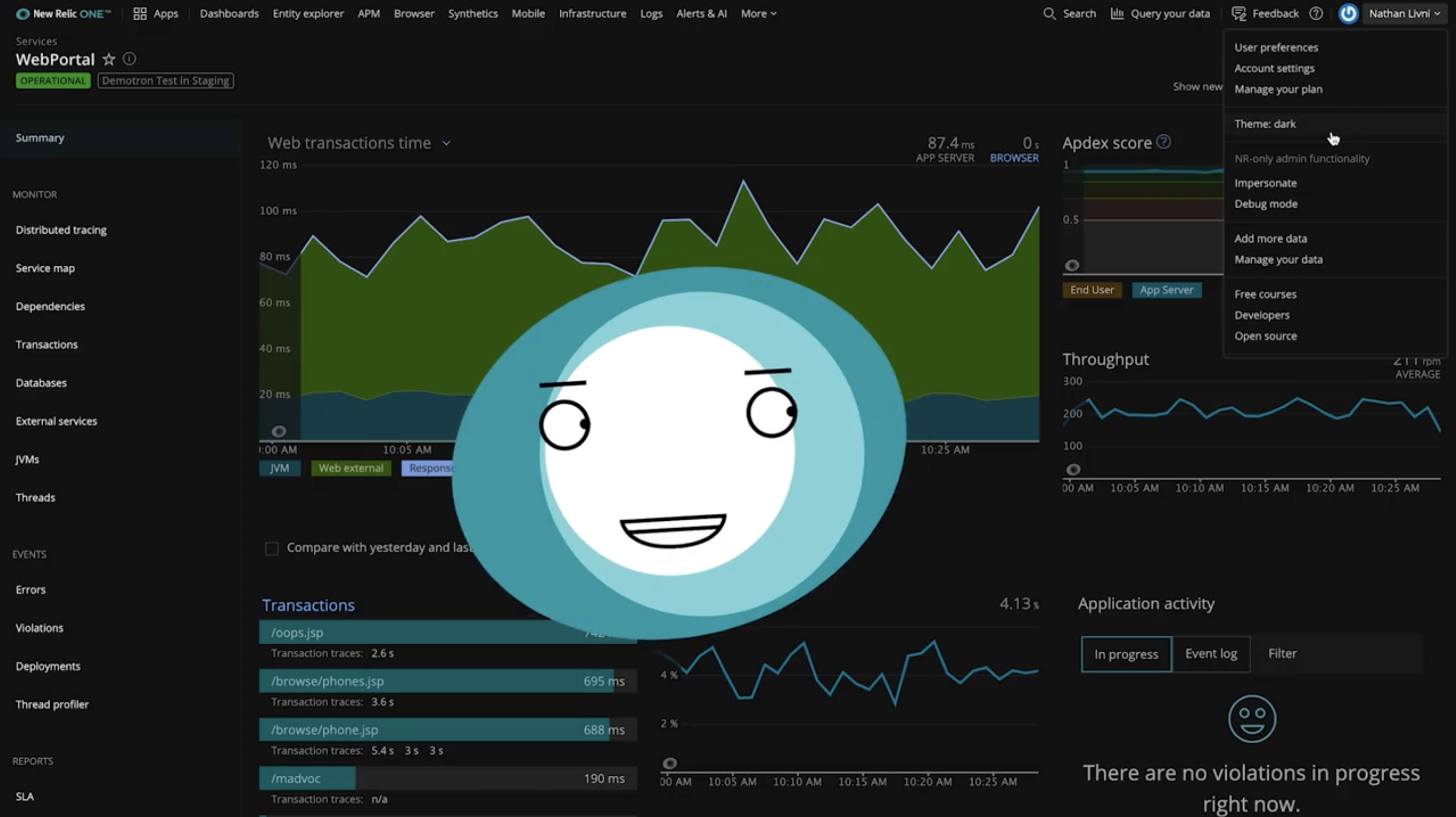Select Manage your data menu entry
The image size is (1456, 817).
point(1278,259)
